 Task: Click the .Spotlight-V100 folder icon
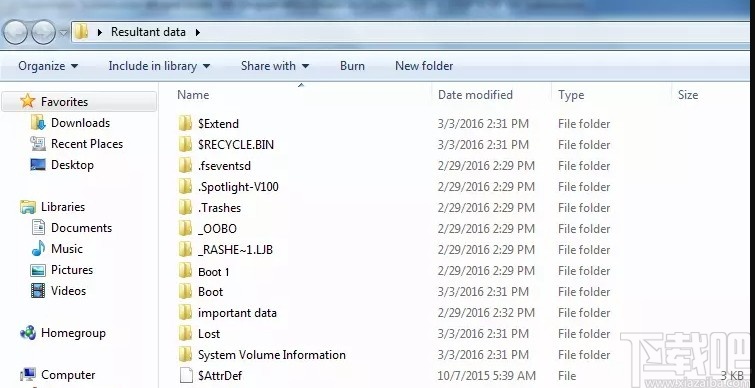pos(185,186)
